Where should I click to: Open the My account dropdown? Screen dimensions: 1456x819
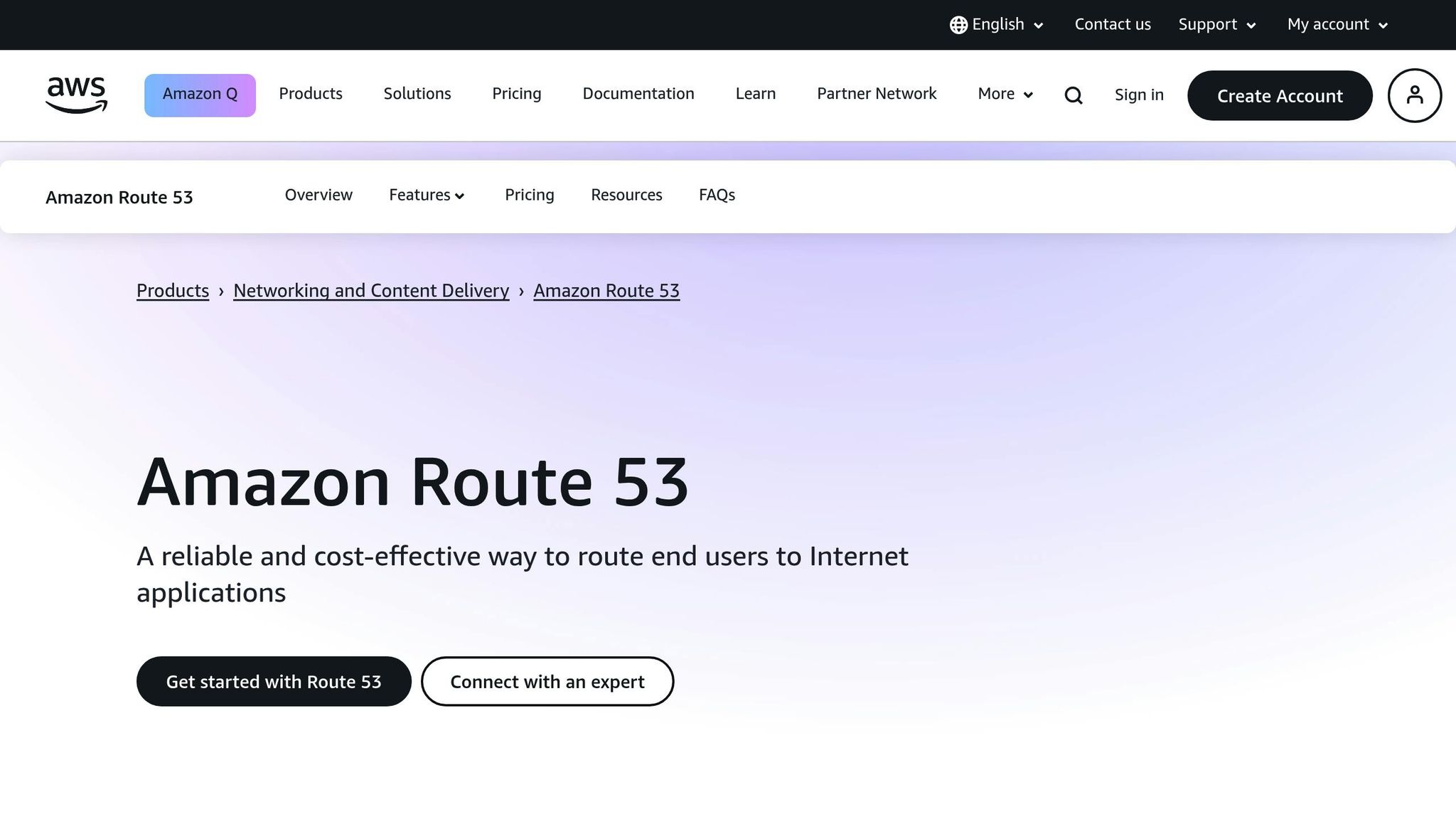[x=1337, y=25]
